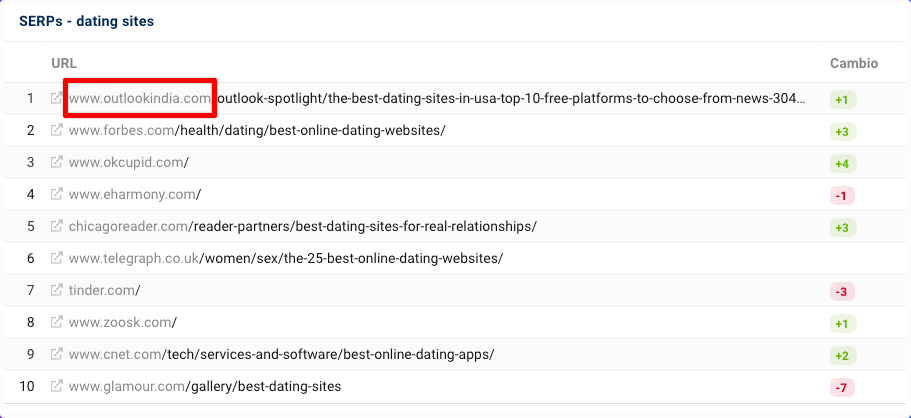Click the +4 change badge for okcupid
The height and width of the screenshot is (418, 911).
coord(843,163)
